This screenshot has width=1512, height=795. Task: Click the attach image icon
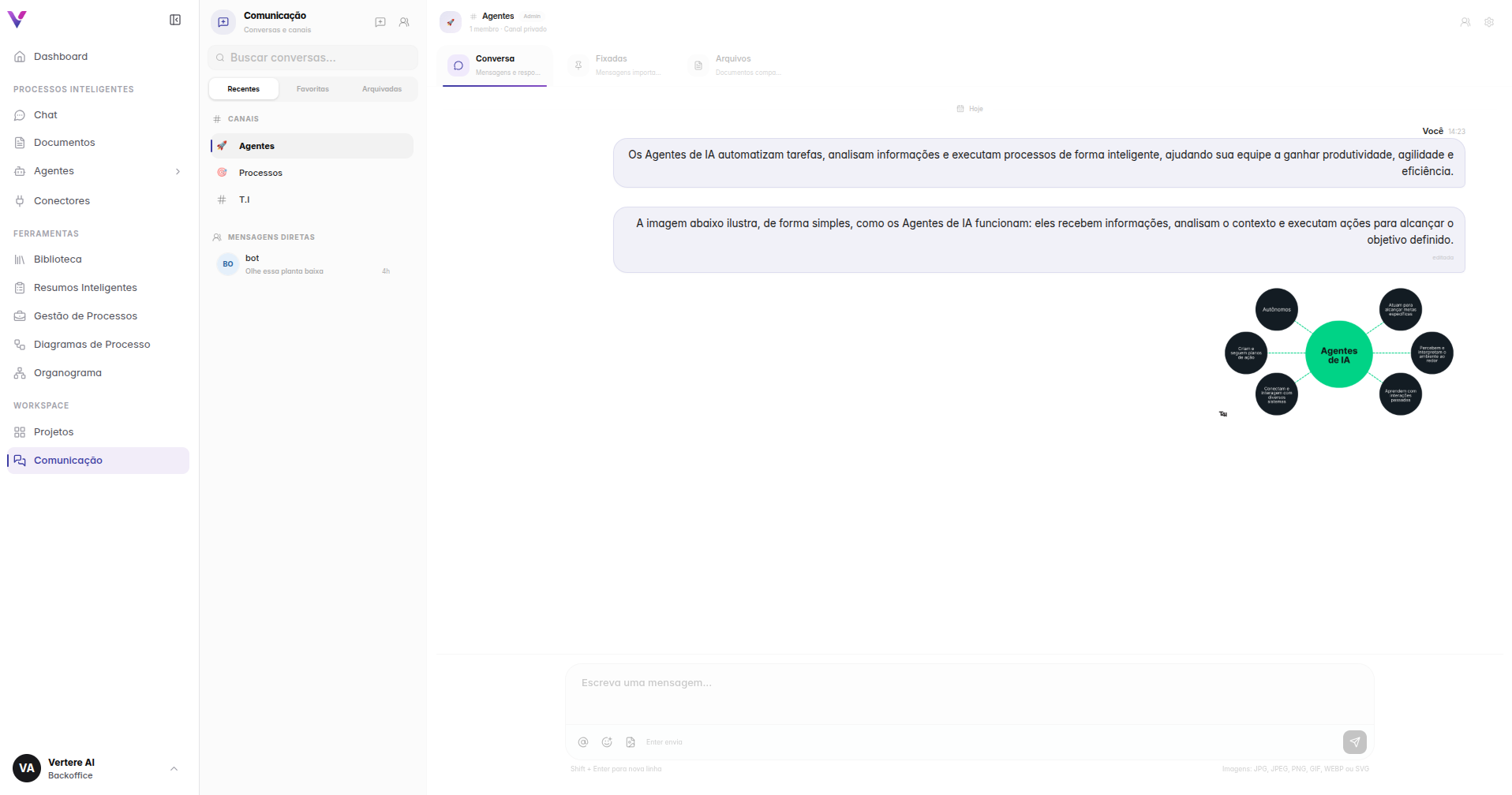631,742
